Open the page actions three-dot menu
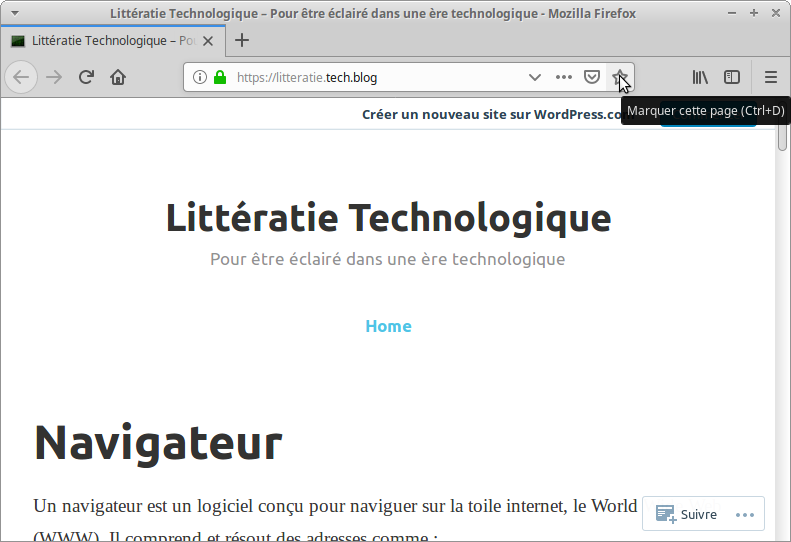The image size is (791, 542). [564, 77]
